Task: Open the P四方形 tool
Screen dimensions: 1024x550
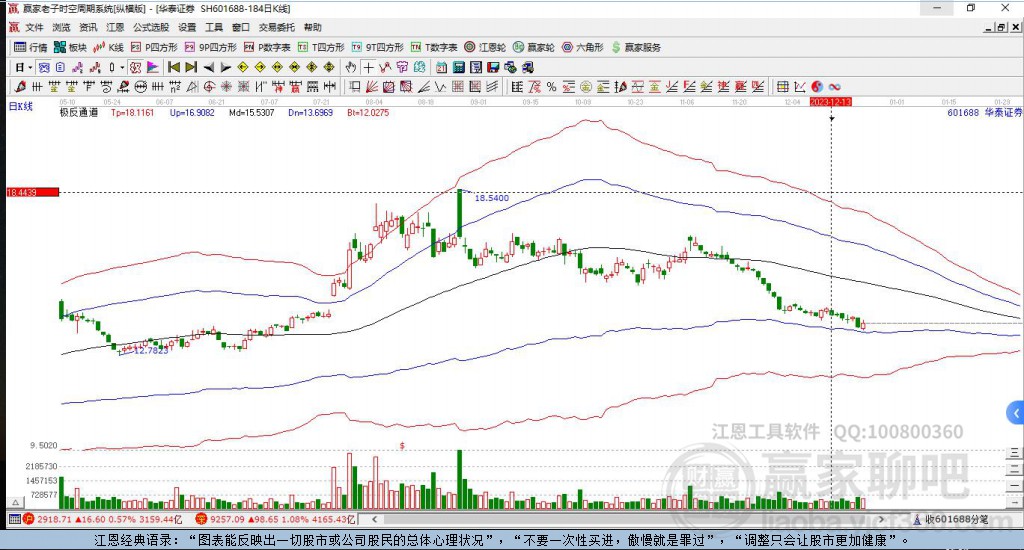Action: tap(154, 47)
